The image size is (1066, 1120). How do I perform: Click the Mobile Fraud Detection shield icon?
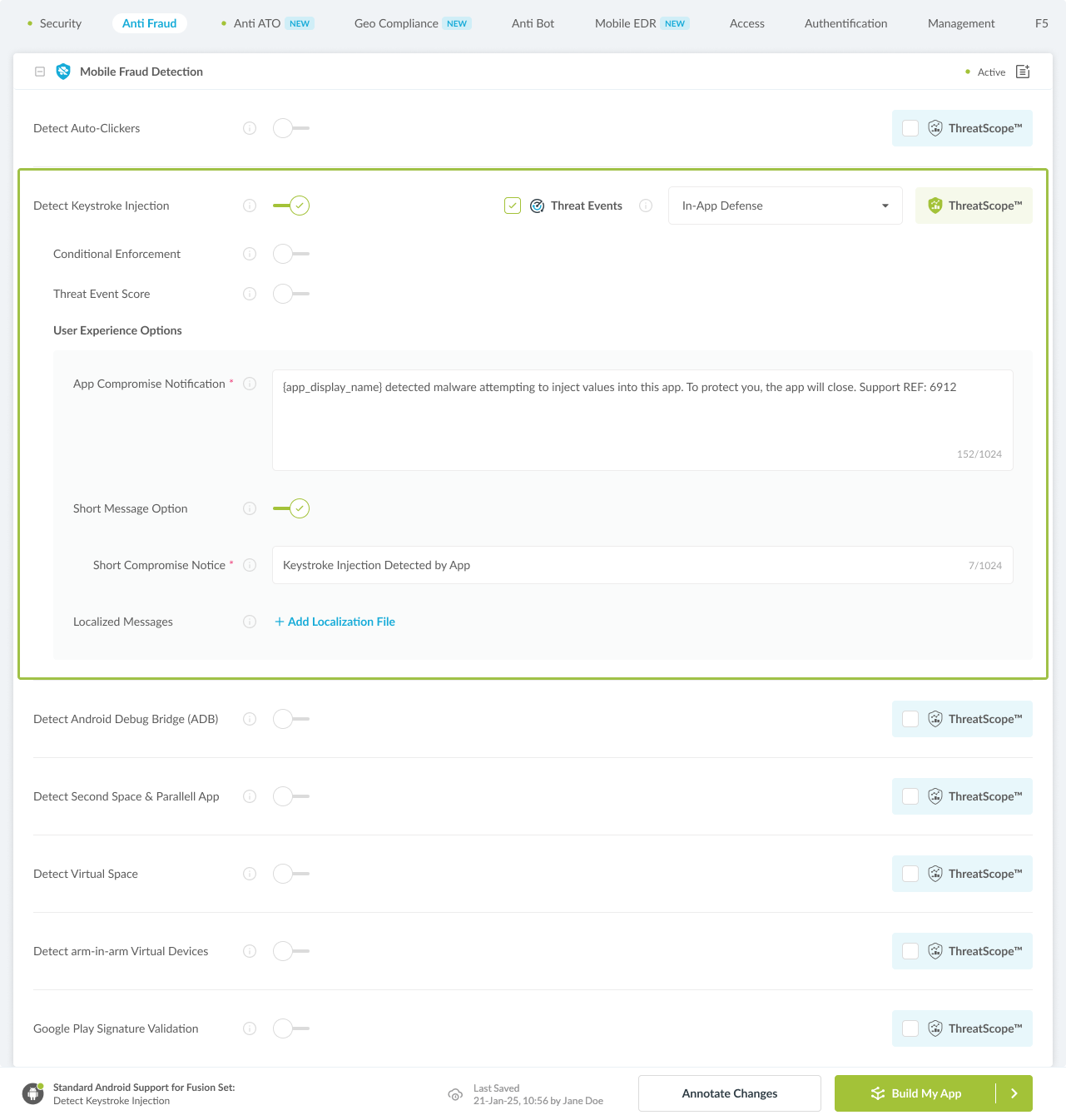pyautogui.click(x=62, y=72)
